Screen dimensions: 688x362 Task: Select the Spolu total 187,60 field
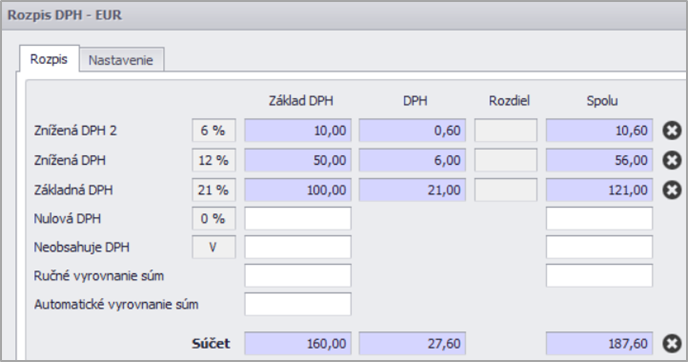pos(599,344)
